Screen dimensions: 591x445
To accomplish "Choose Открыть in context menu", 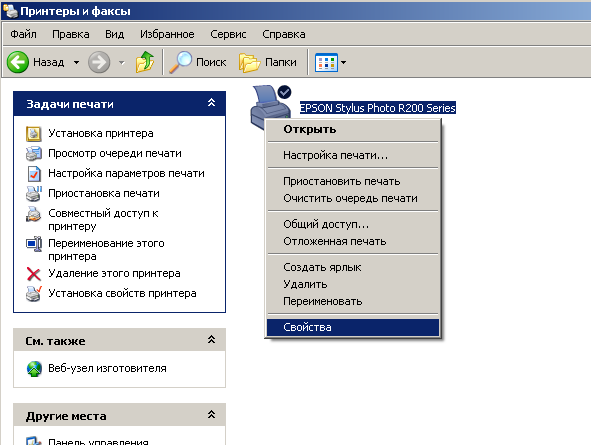I will click(353, 129).
